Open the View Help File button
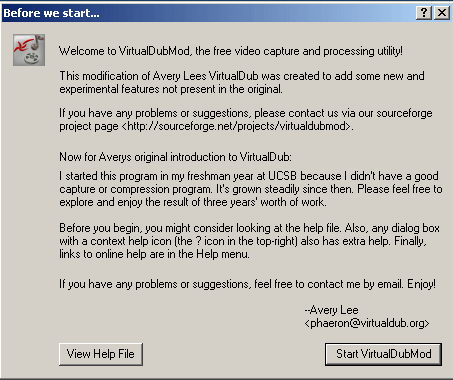Viewport: 453px width, 380px height. pos(101,354)
